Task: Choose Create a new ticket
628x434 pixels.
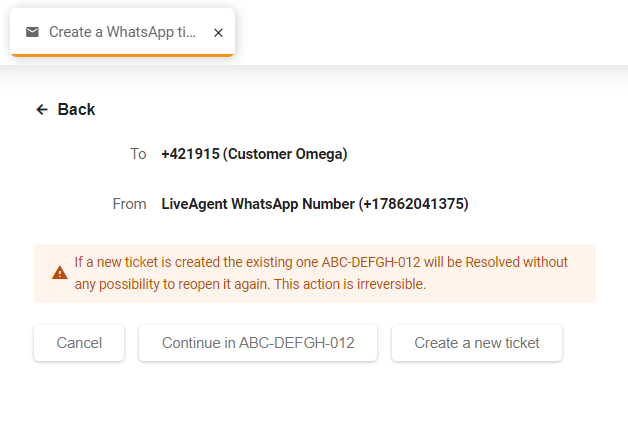Action: pyautogui.click(x=477, y=343)
